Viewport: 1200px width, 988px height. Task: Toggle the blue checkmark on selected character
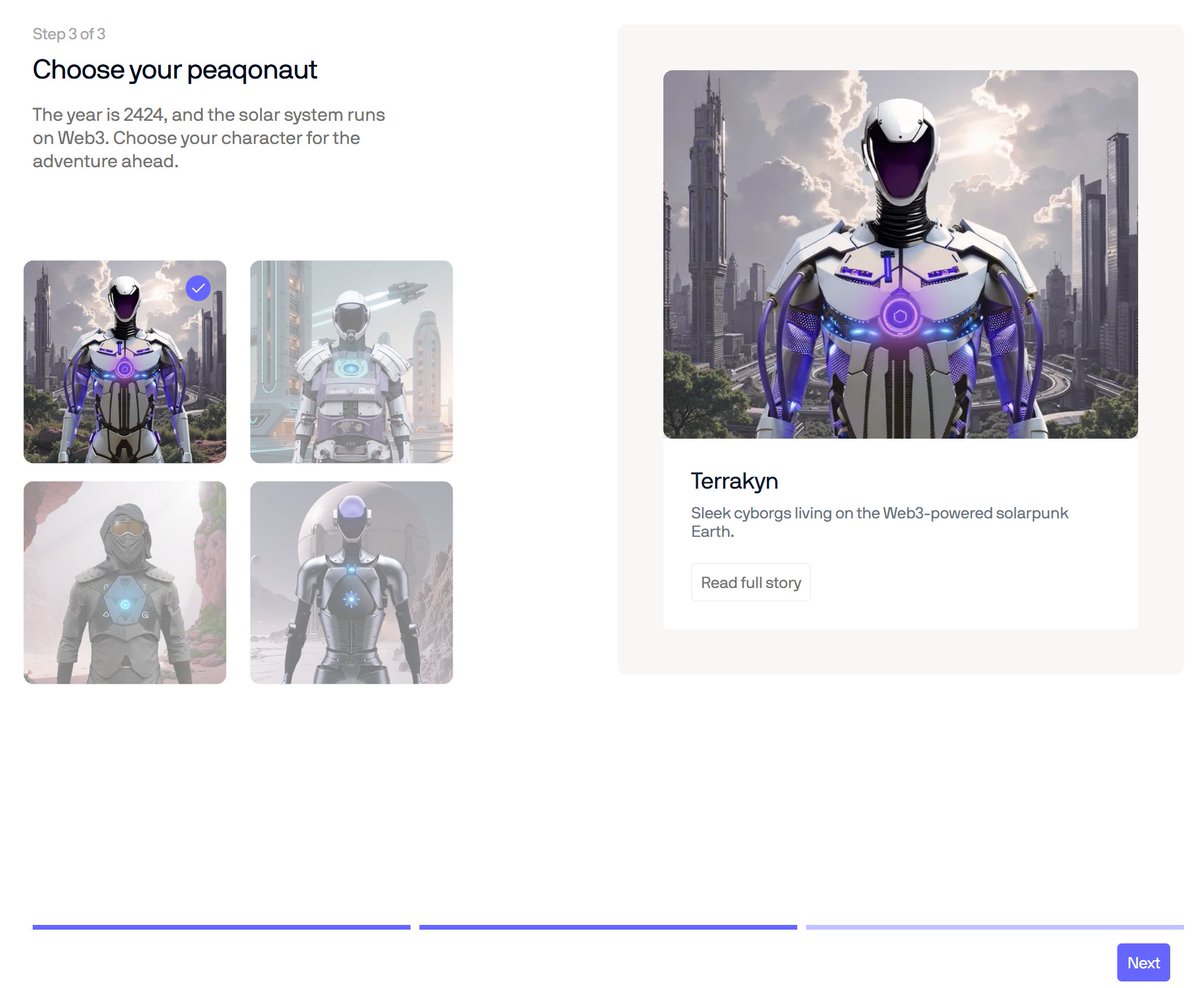[198, 289]
